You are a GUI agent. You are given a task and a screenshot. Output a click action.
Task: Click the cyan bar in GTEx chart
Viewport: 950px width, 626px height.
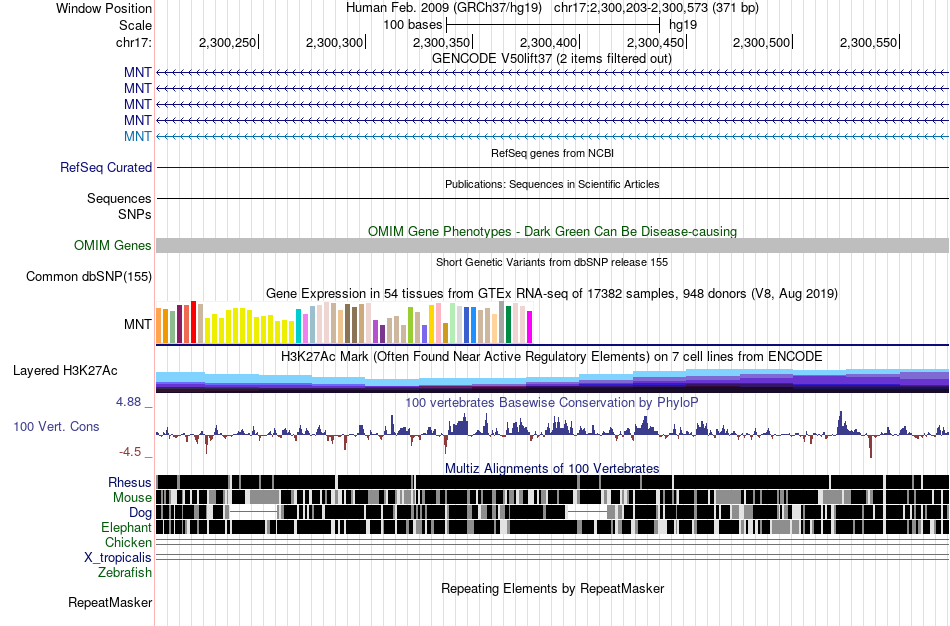[299, 326]
